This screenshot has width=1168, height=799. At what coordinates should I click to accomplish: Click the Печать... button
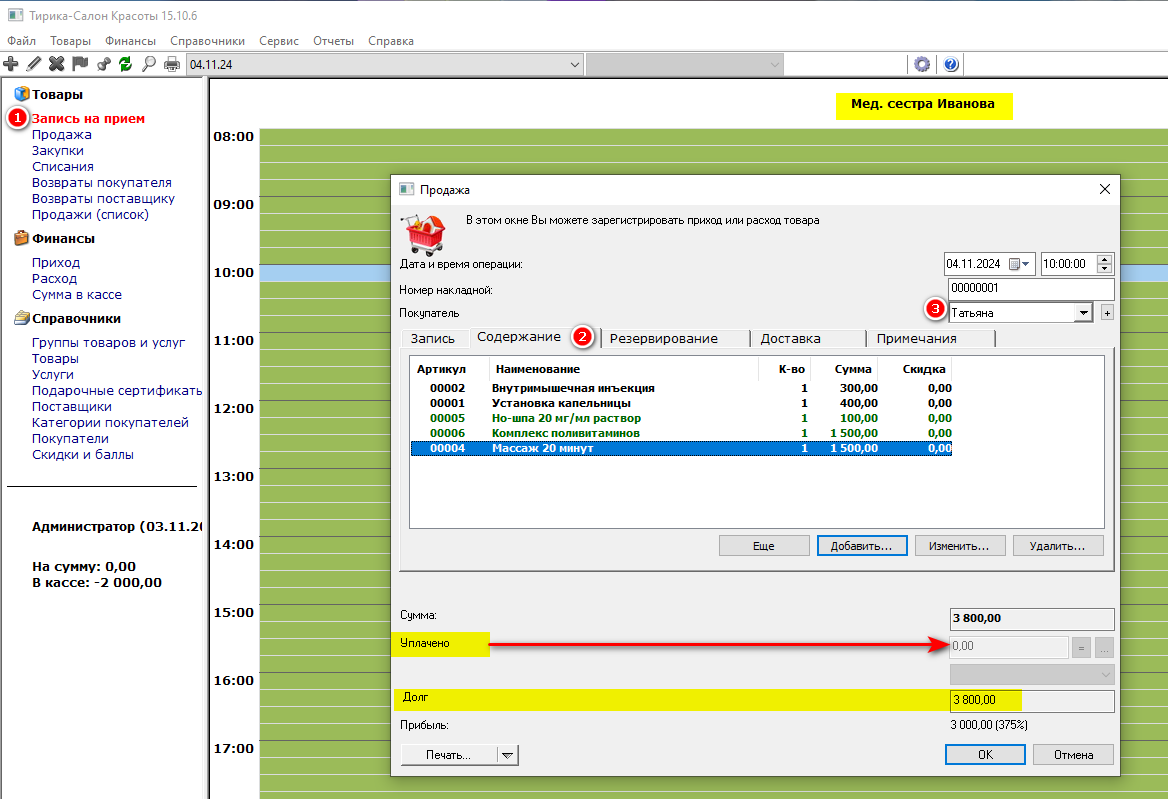(448, 755)
